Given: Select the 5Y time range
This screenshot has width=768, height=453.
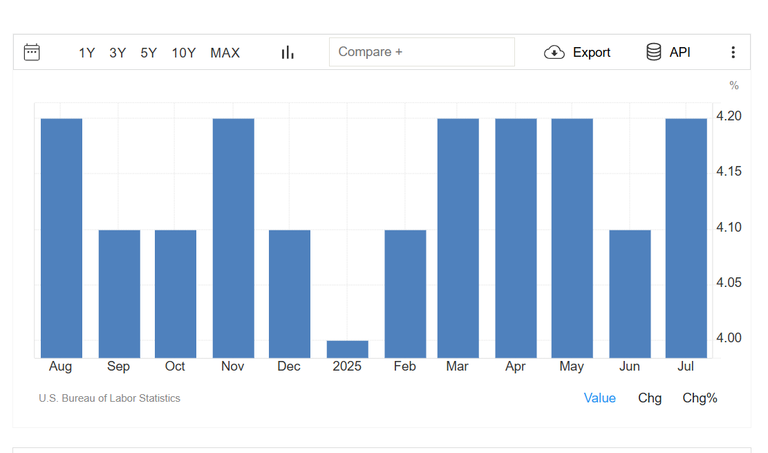Looking at the screenshot, I should [x=148, y=53].
